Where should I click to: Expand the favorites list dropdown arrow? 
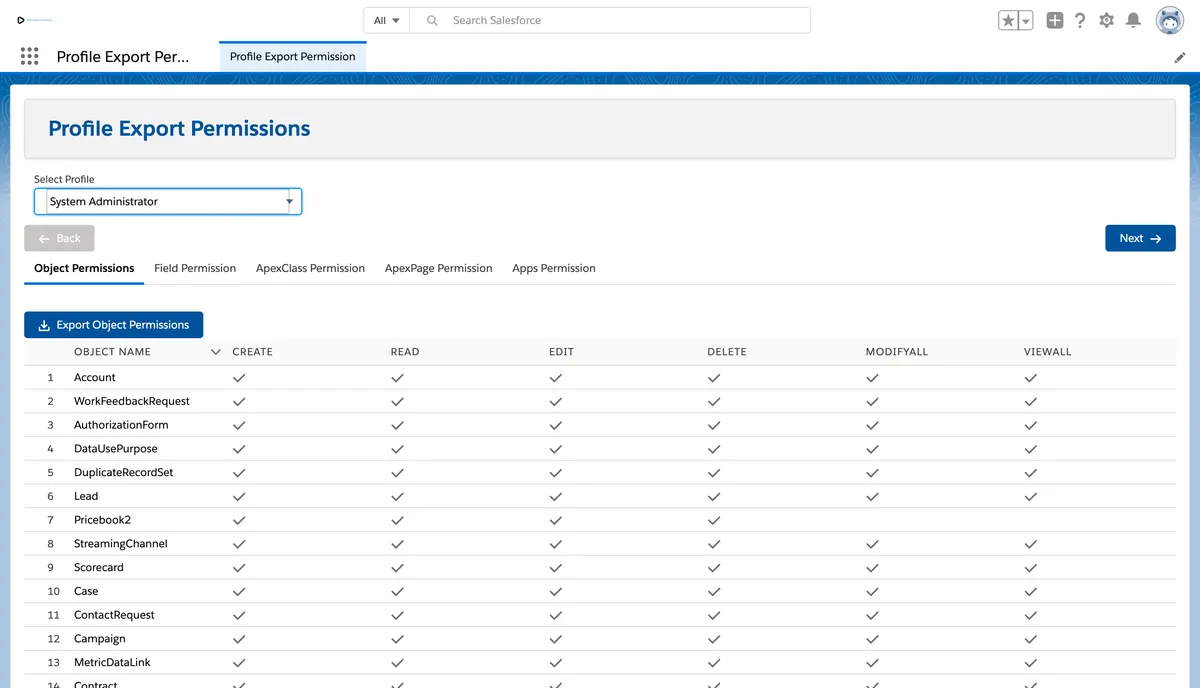[x=1025, y=20]
